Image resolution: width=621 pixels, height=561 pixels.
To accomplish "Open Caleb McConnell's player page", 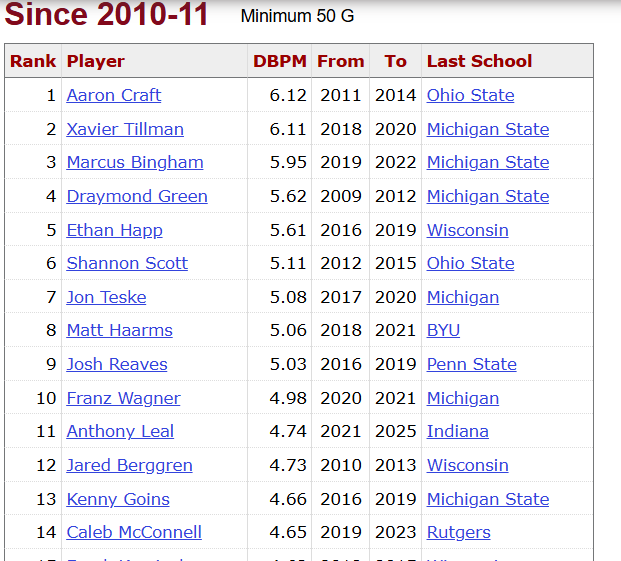I will pyautogui.click(x=134, y=532).
